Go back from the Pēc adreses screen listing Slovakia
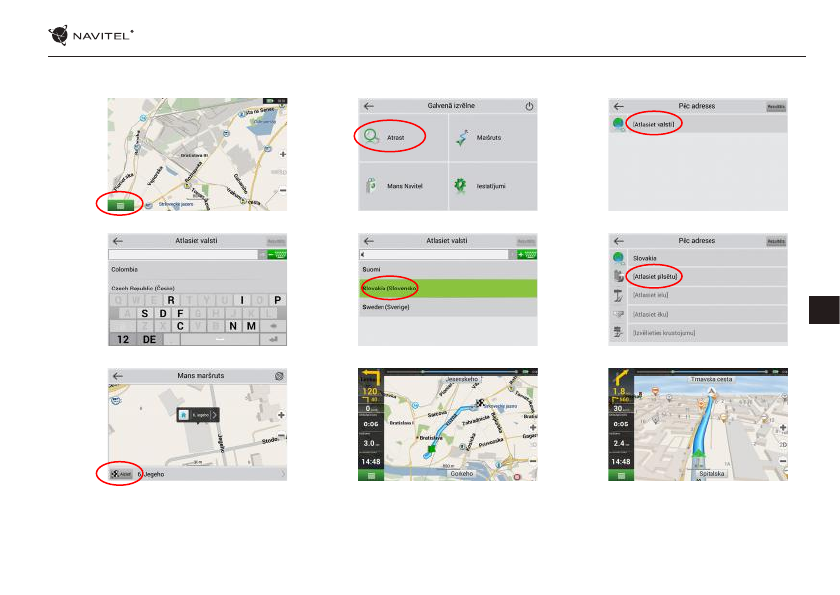The image size is (840, 595). pos(619,241)
